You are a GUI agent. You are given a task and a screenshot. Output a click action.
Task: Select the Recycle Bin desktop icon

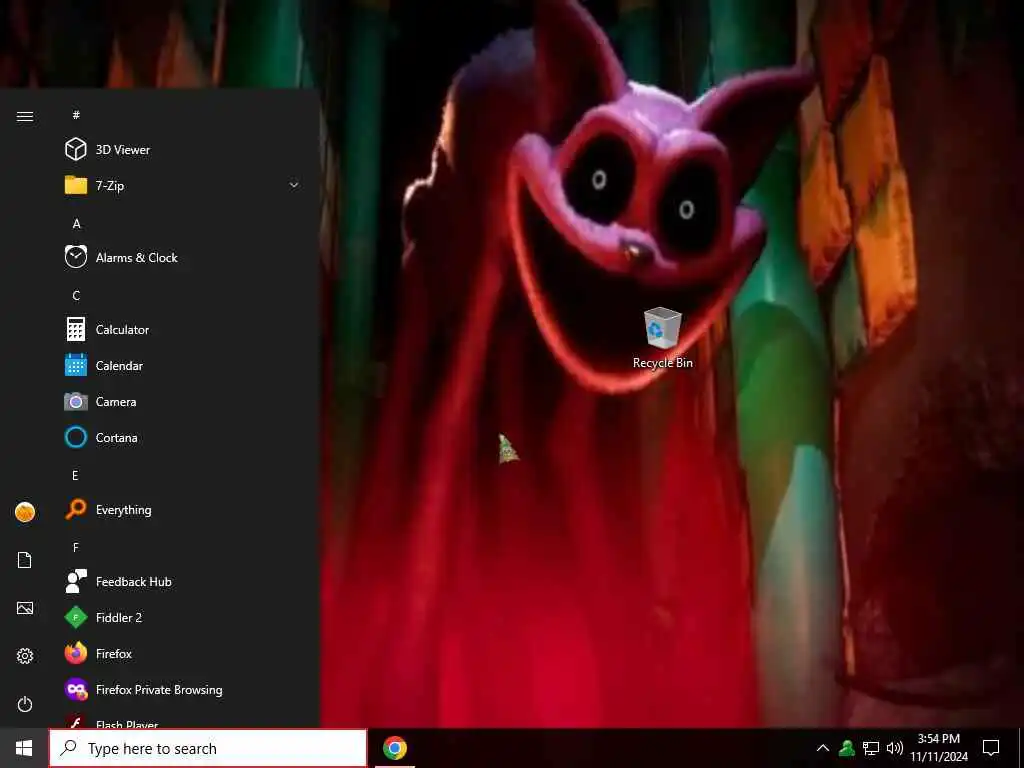pyautogui.click(x=662, y=338)
